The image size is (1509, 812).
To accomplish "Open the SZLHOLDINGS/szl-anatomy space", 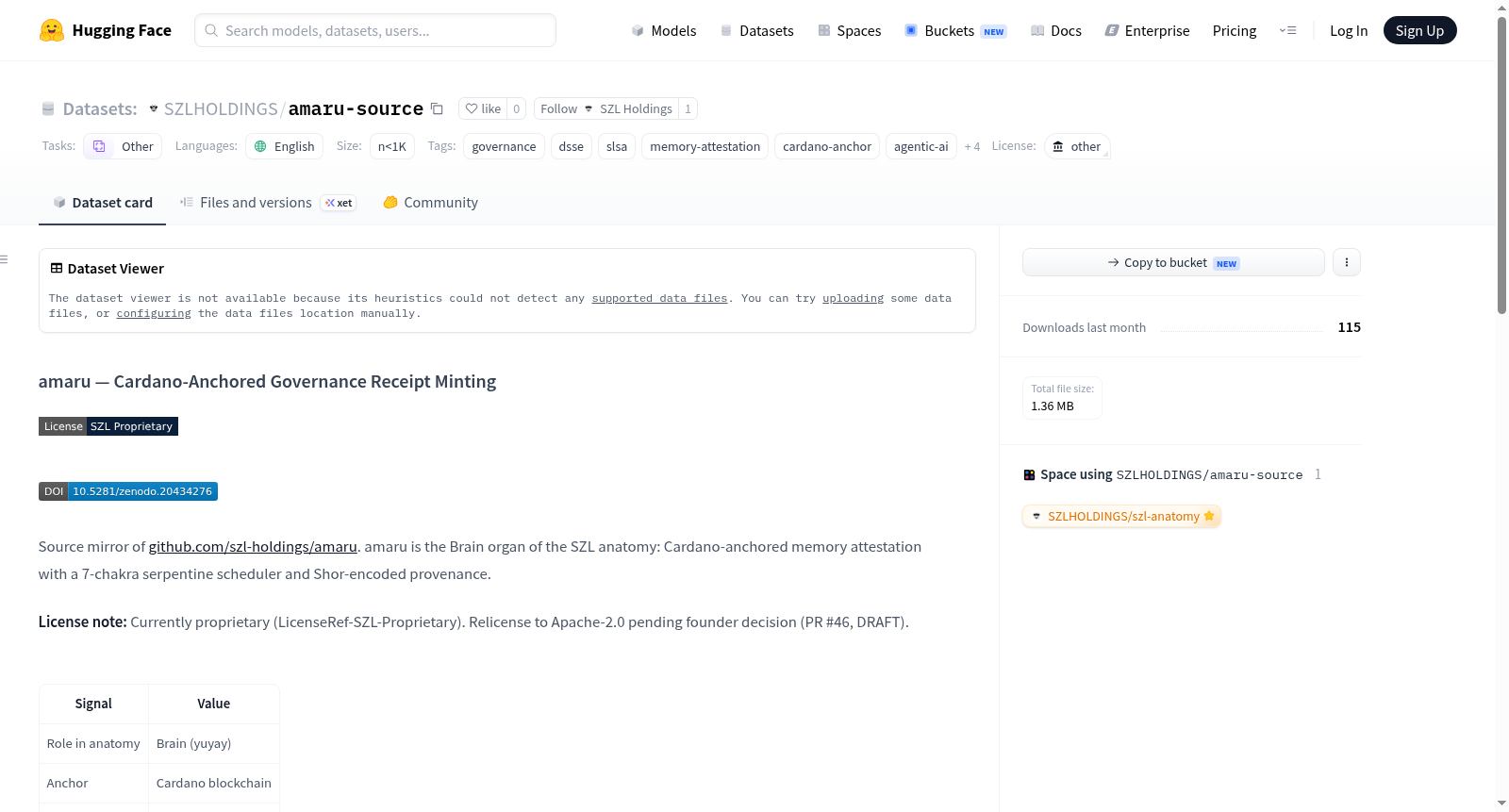I will click(1121, 516).
